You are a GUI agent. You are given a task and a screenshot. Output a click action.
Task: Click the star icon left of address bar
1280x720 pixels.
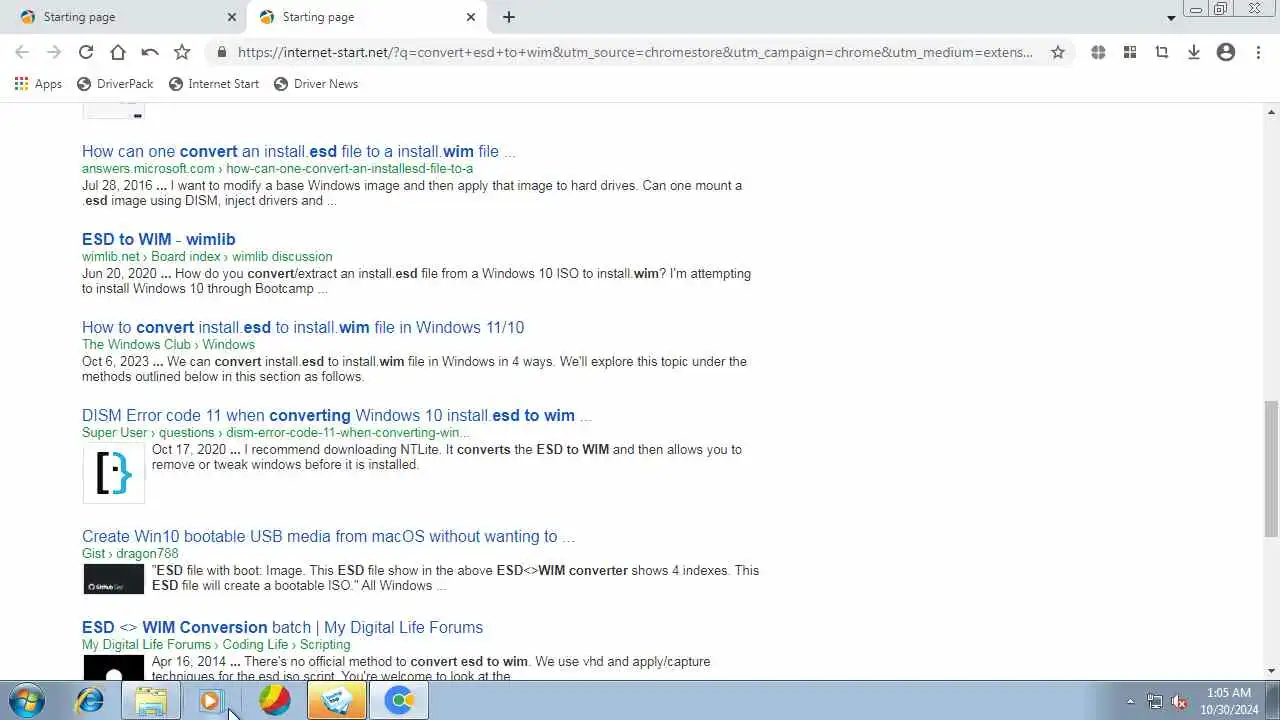(182, 52)
